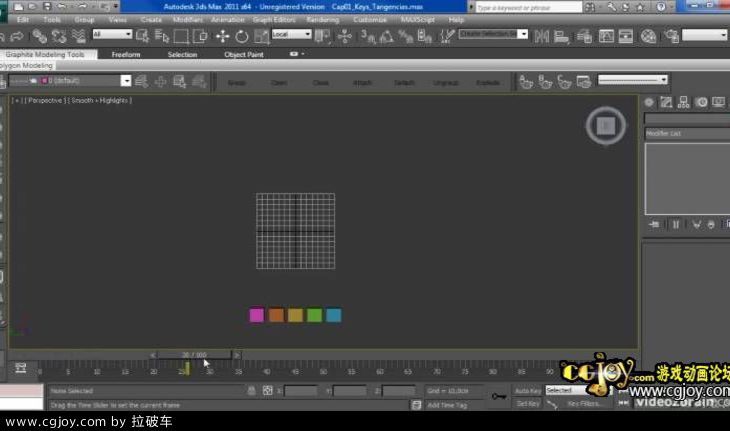
Task: Click the Use Pivot Point Center icon
Action: point(322,36)
